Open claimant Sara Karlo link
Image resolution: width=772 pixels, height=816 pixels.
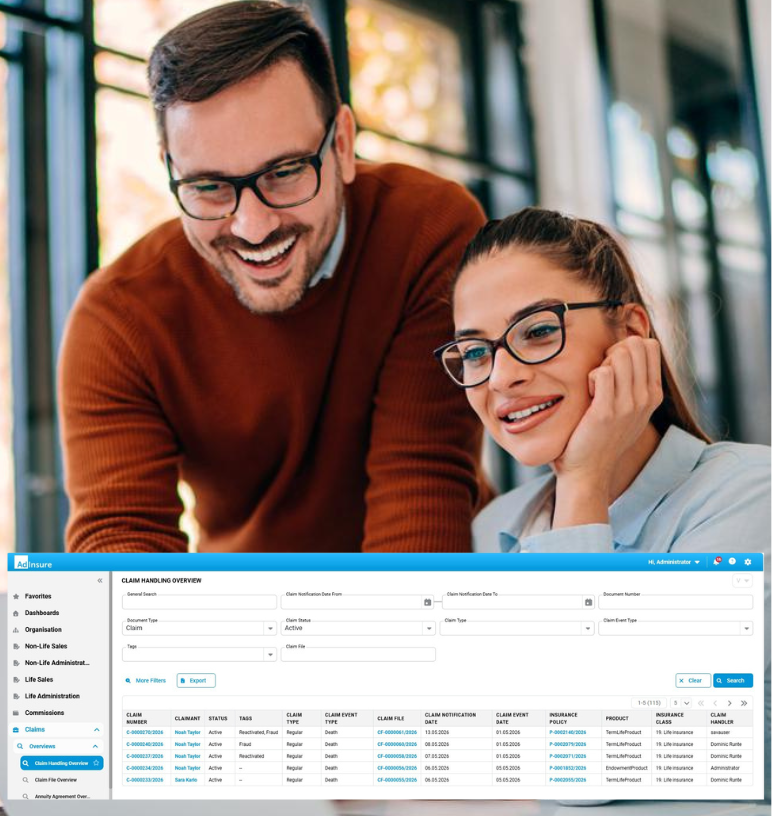click(x=186, y=780)
